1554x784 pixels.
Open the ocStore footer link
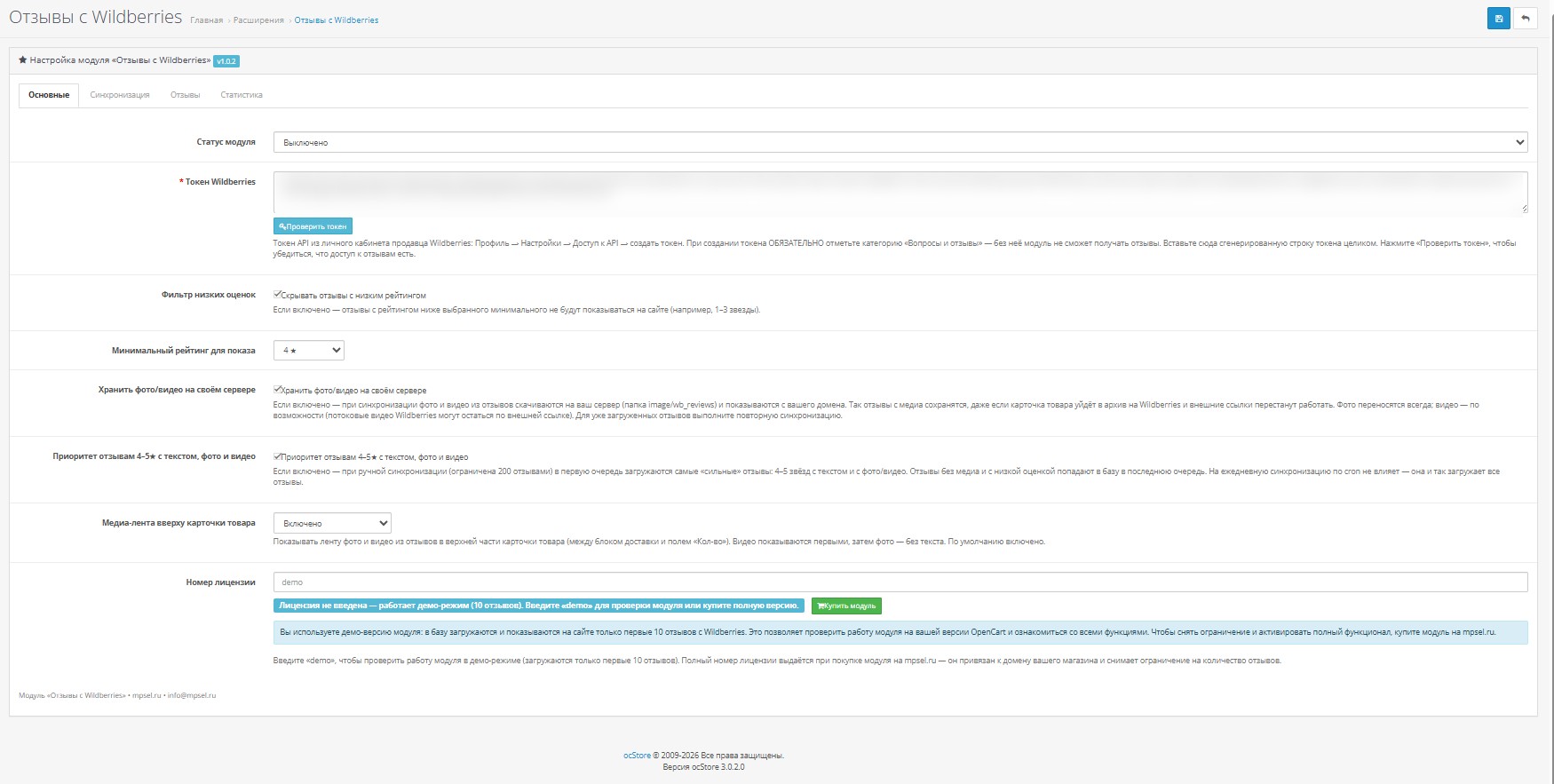click(x=637, y=756)
